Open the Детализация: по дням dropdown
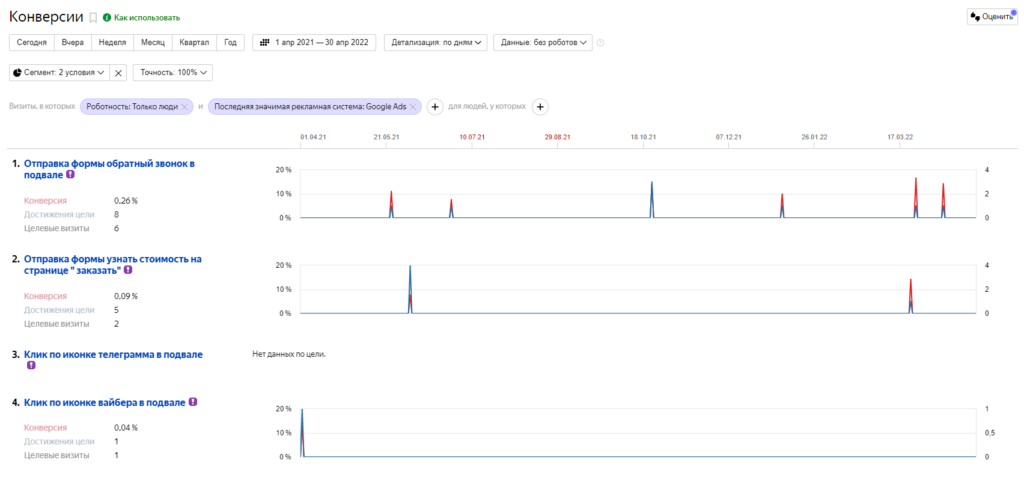The image size is (1024, 481). tap(436, 42)
